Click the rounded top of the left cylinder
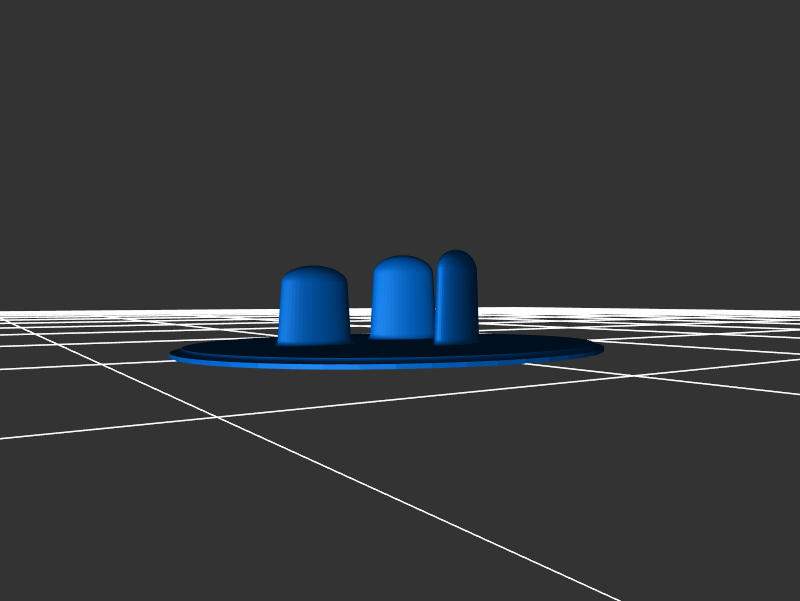800x601 pixels. 314,274
